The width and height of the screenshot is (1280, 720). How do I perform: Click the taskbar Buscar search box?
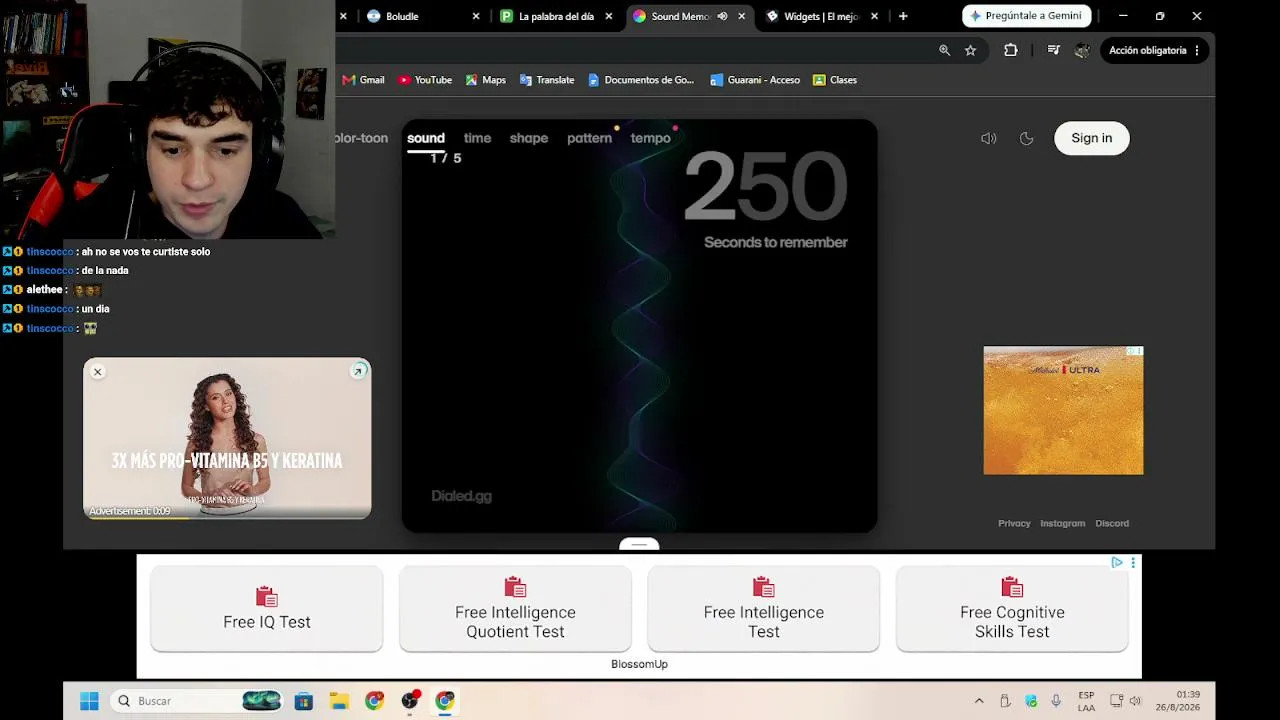(x=196, y=701)
